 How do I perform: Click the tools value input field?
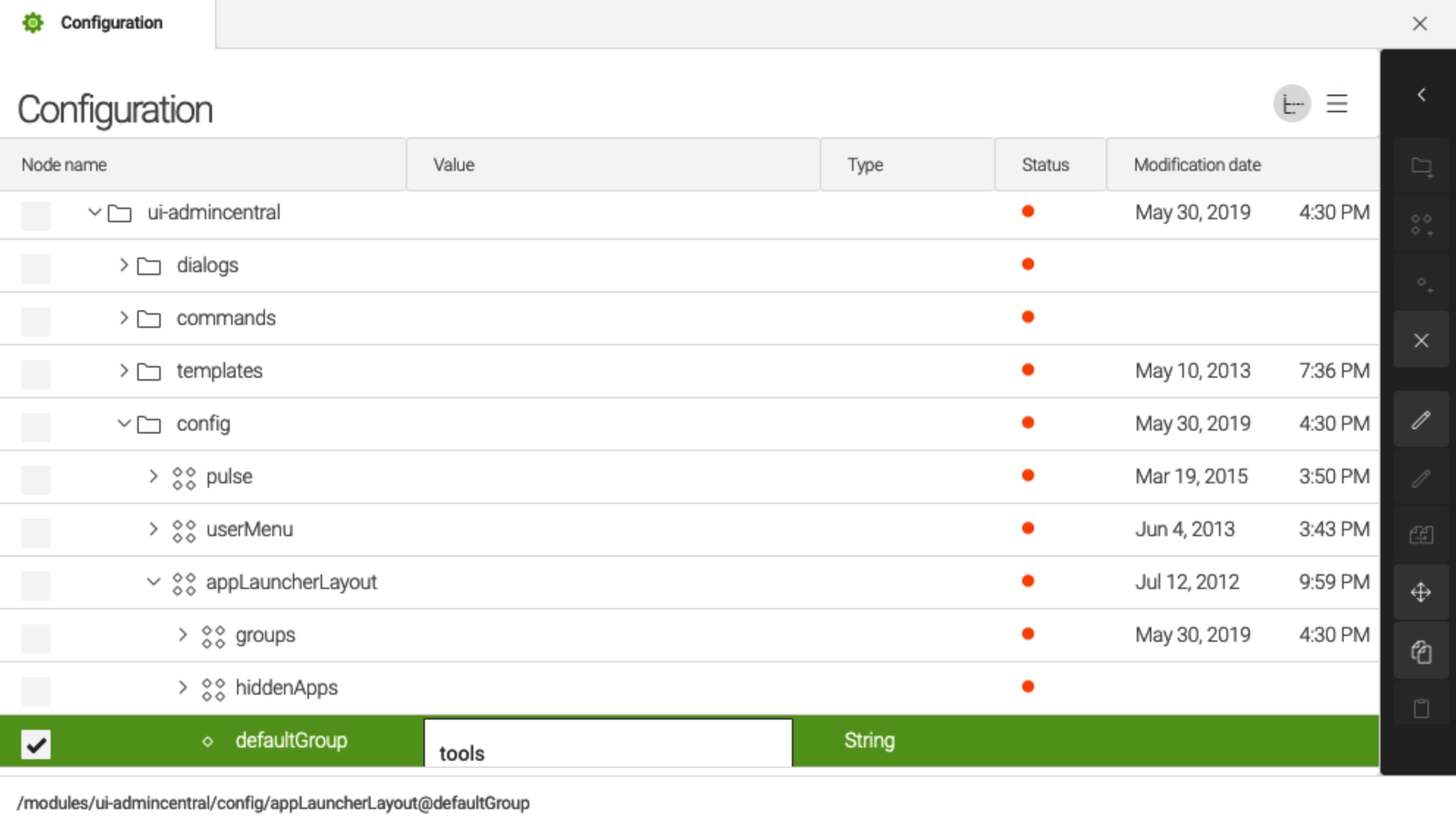coord(608,742)
